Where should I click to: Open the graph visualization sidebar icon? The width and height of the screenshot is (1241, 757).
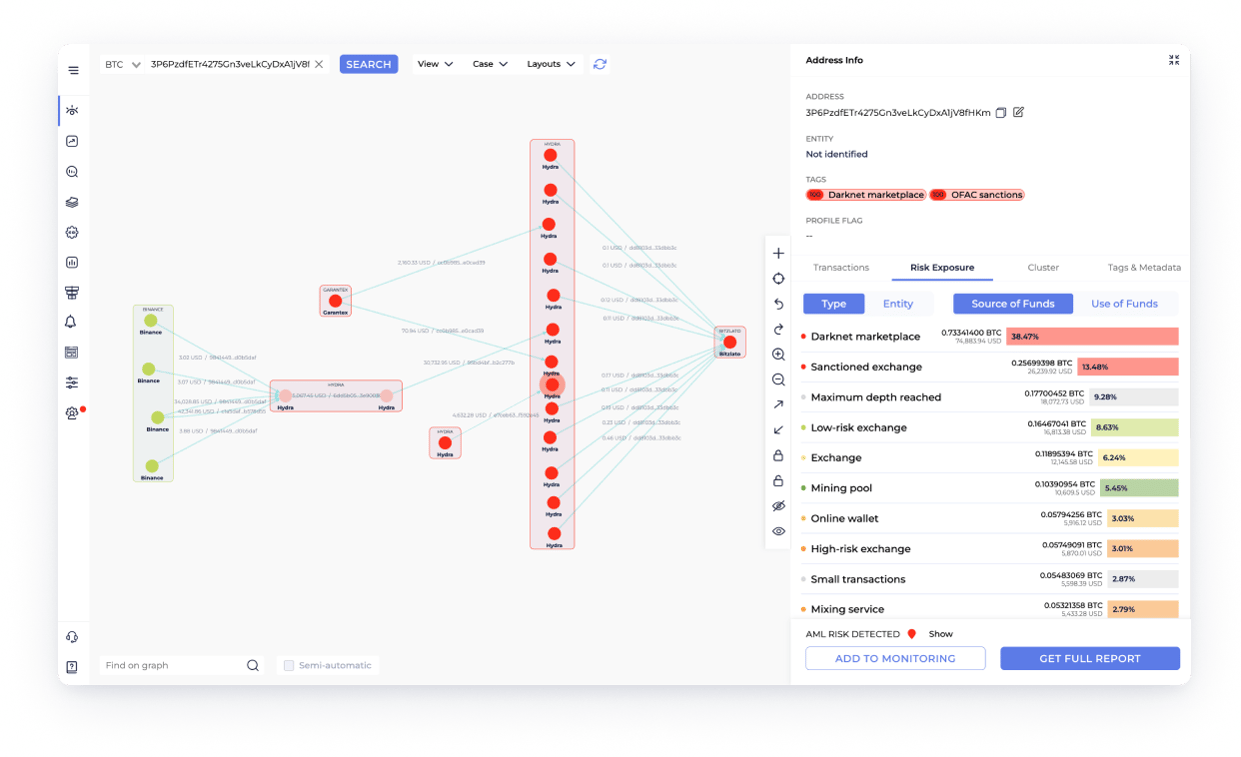coord(72,110)
